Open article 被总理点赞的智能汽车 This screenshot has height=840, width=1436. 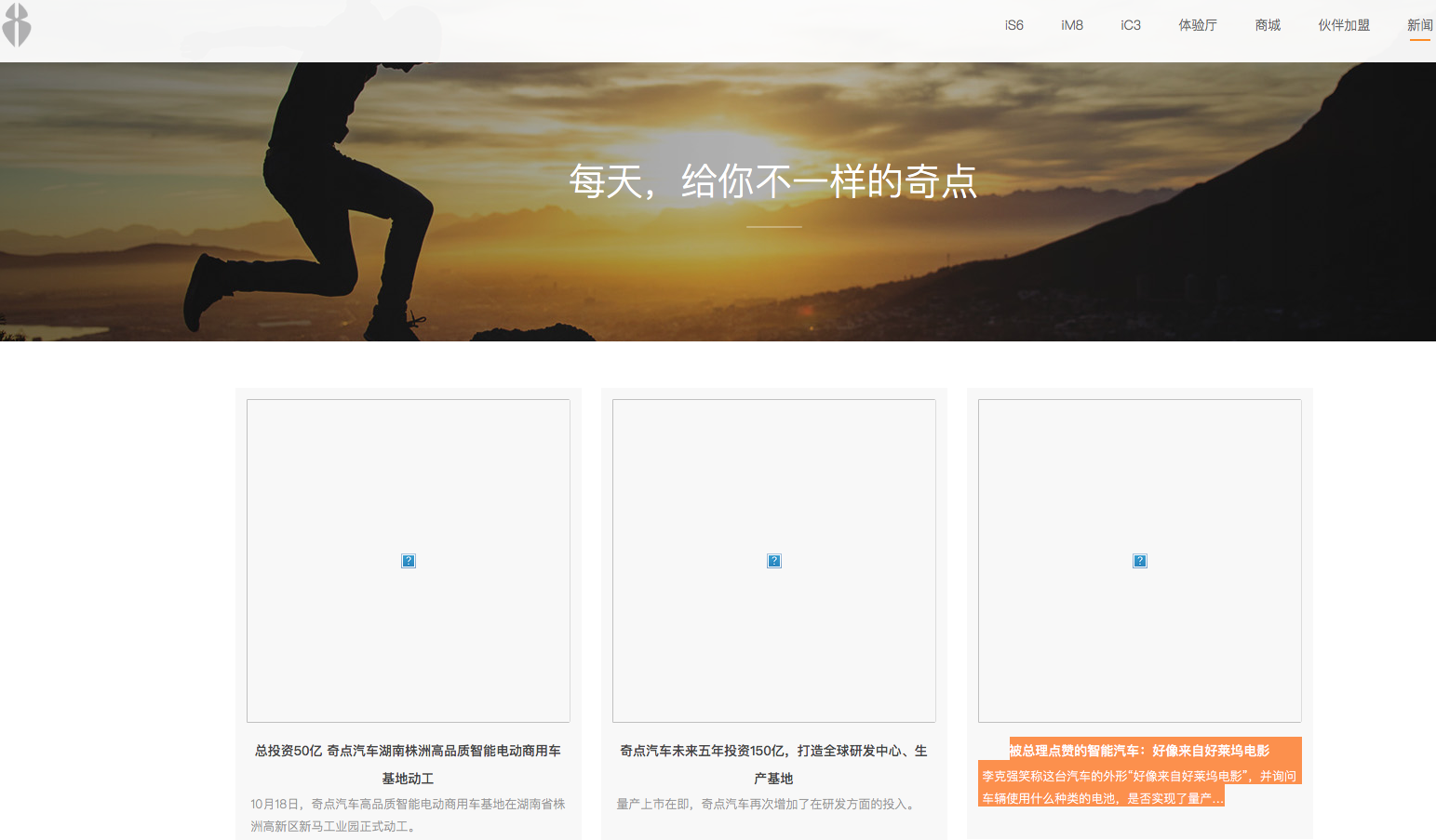1139,751
